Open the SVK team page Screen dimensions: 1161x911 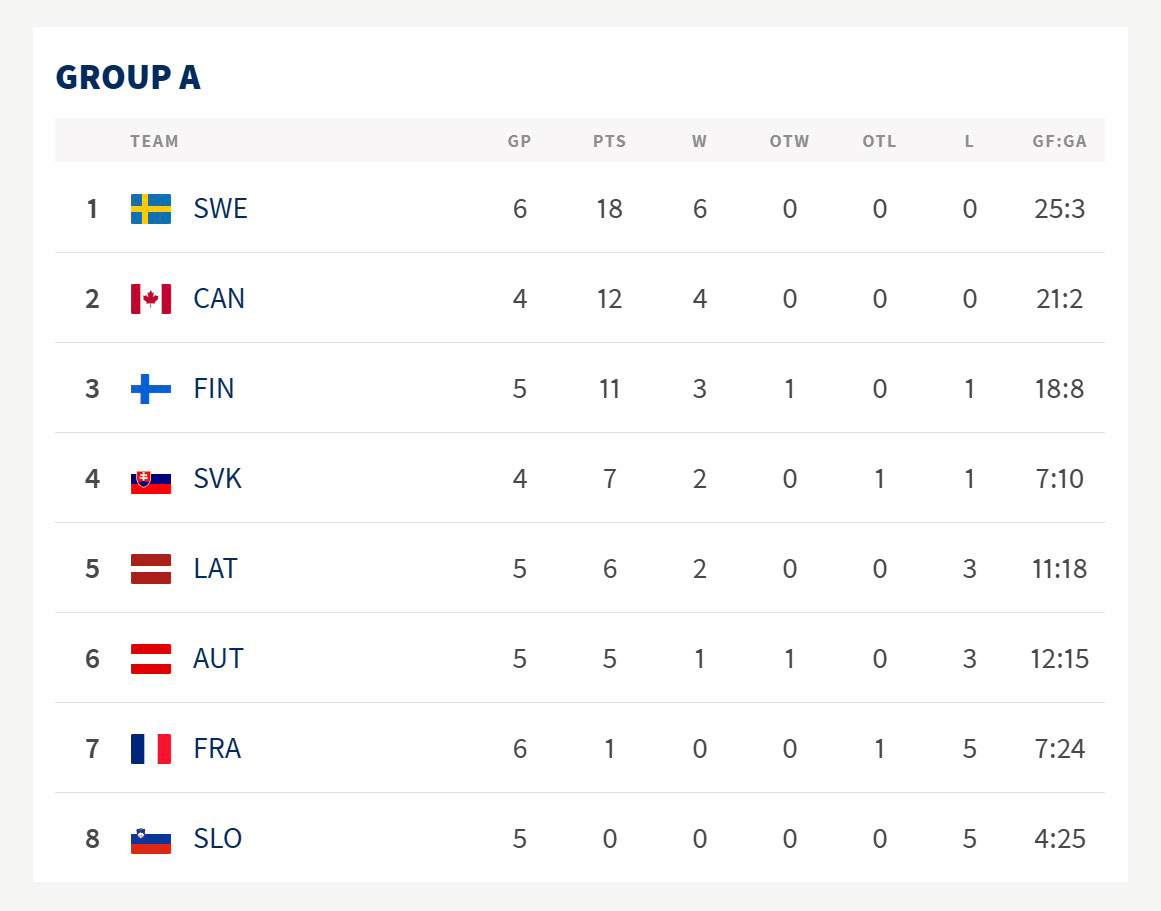pyautogui.click(x=218, y=479)
